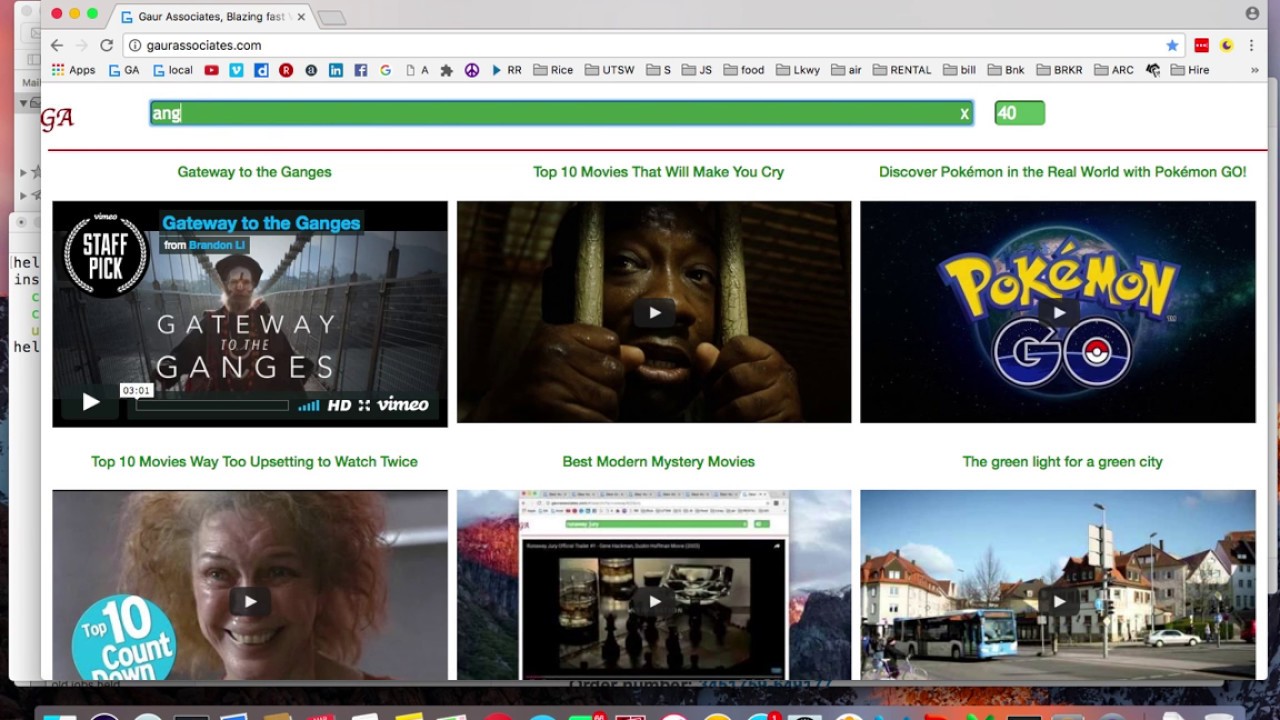
Task: Play the Best Modern Mystery Movies video
Action: (x=654, y=601)
